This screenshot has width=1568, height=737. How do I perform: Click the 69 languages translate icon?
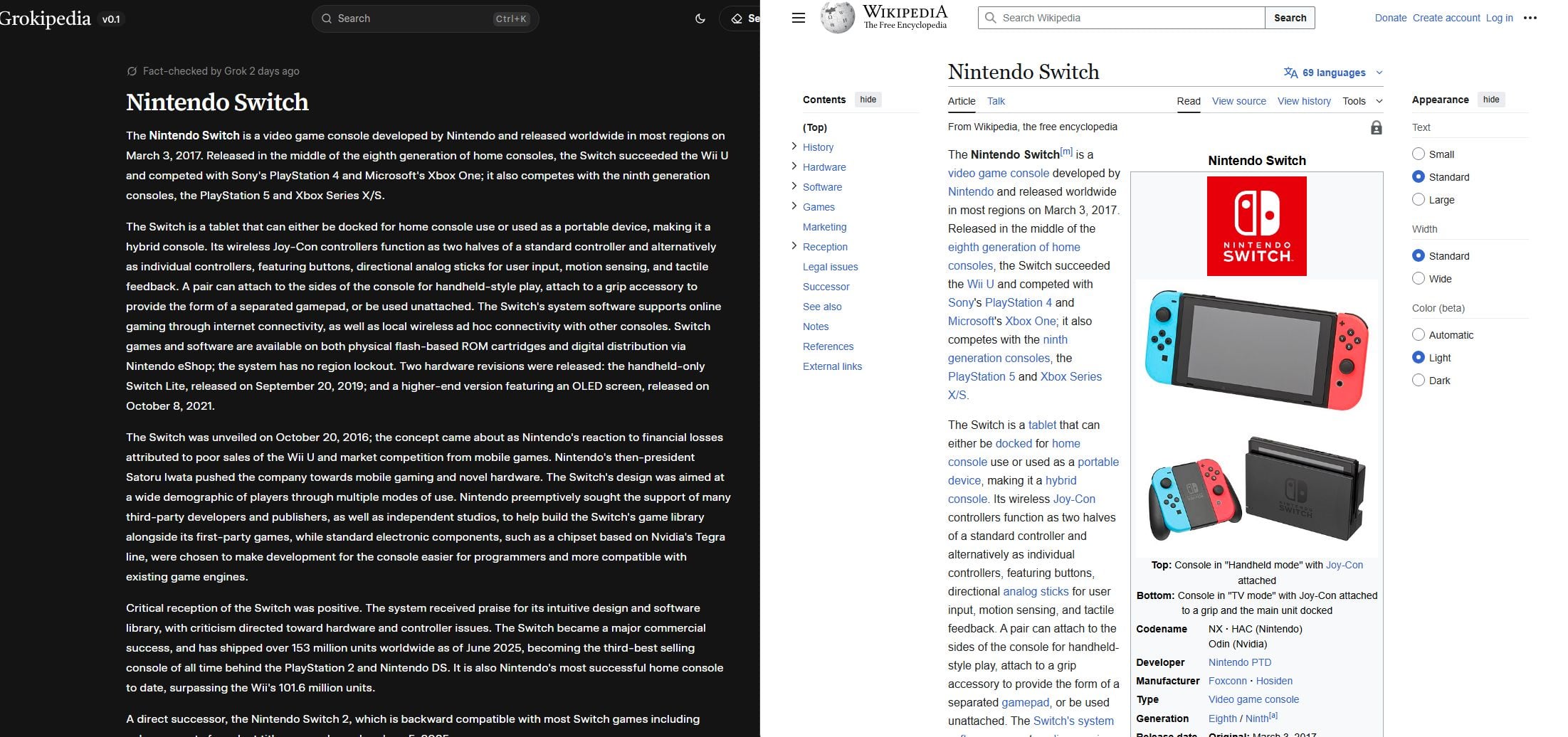[x=1290, y=73]
